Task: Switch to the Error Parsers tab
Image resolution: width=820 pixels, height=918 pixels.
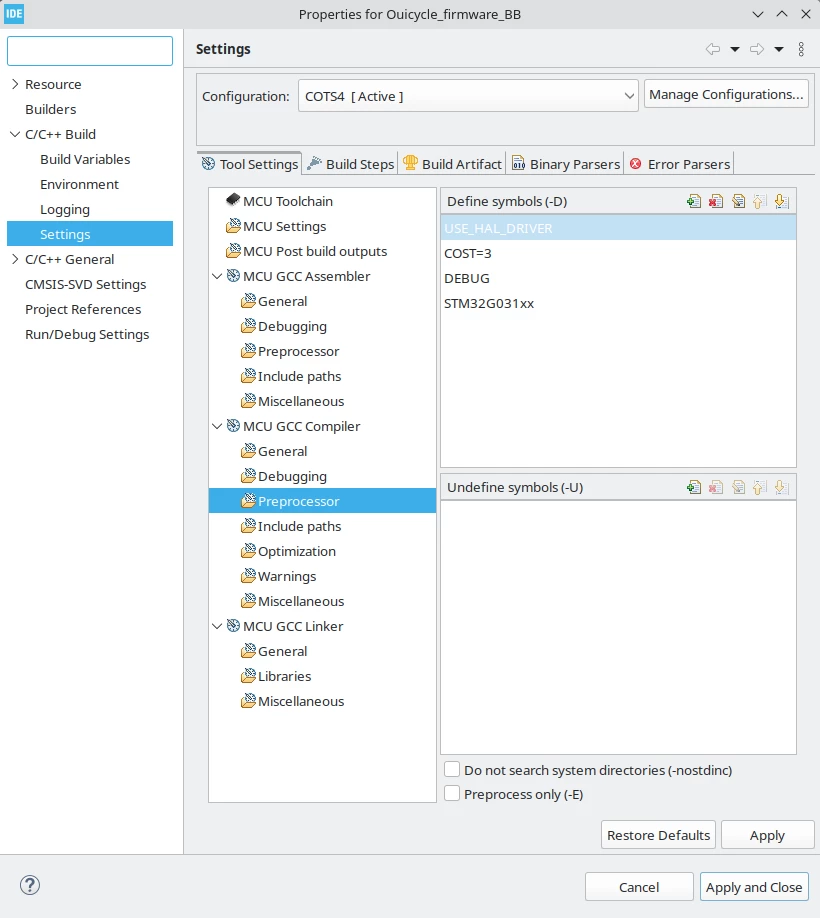Action: pos(680,164)
